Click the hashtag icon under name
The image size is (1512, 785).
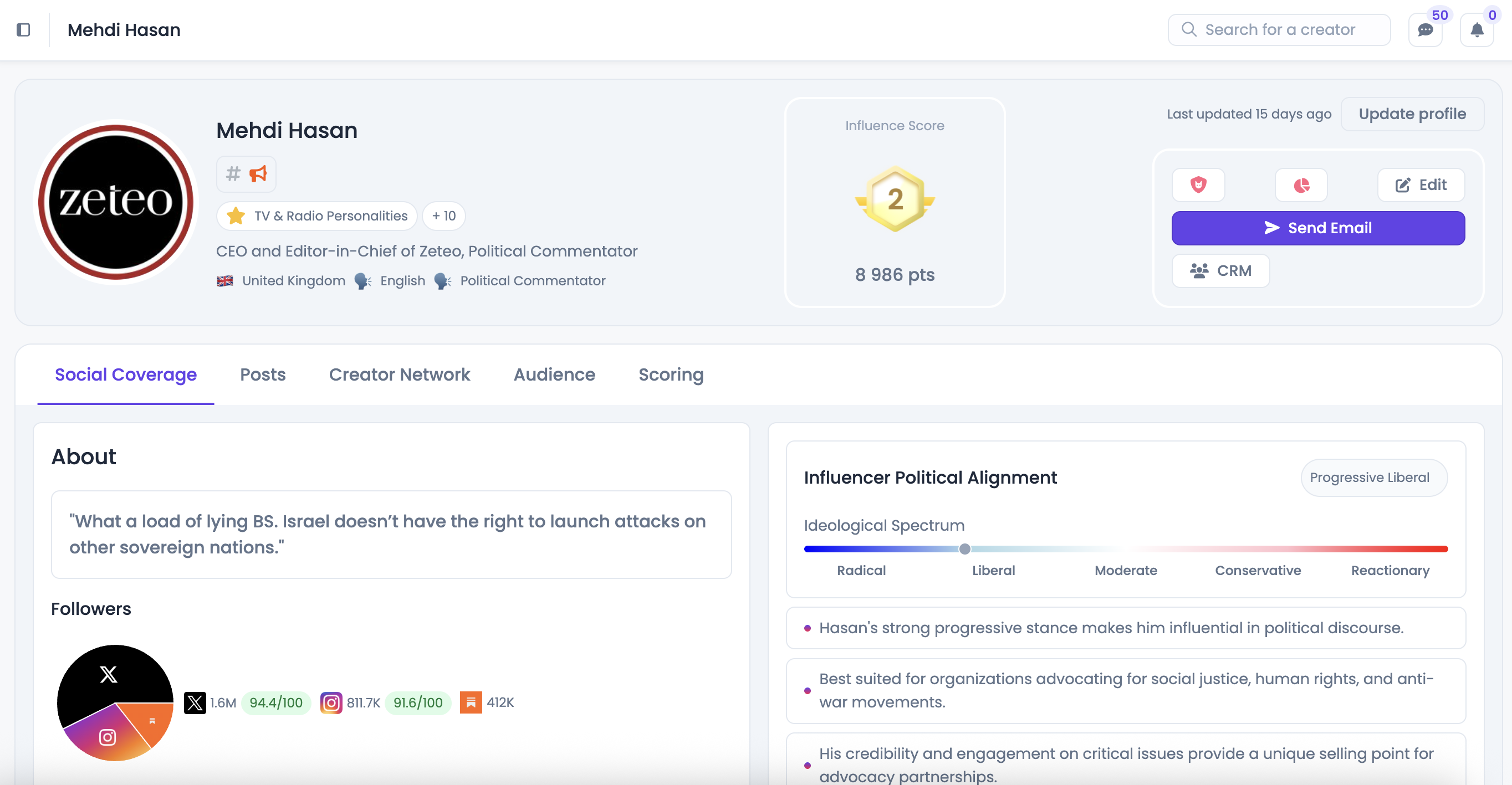[233, 173]
